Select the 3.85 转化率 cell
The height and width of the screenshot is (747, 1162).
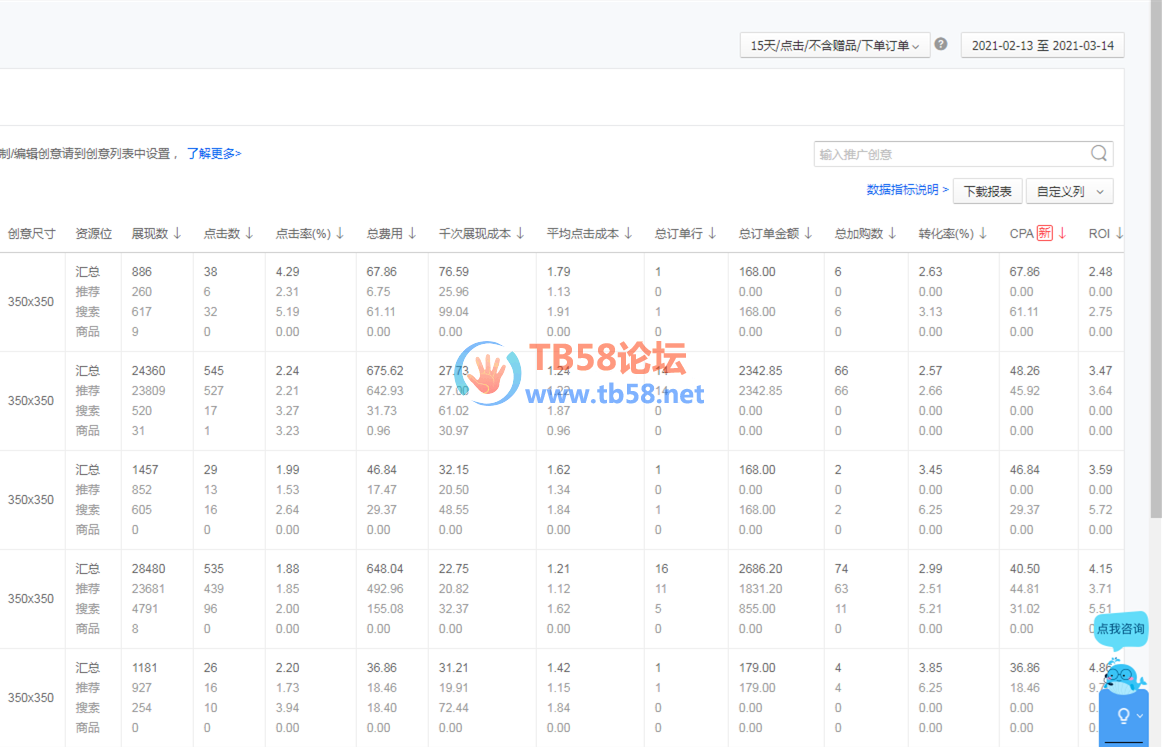(930, 668)
